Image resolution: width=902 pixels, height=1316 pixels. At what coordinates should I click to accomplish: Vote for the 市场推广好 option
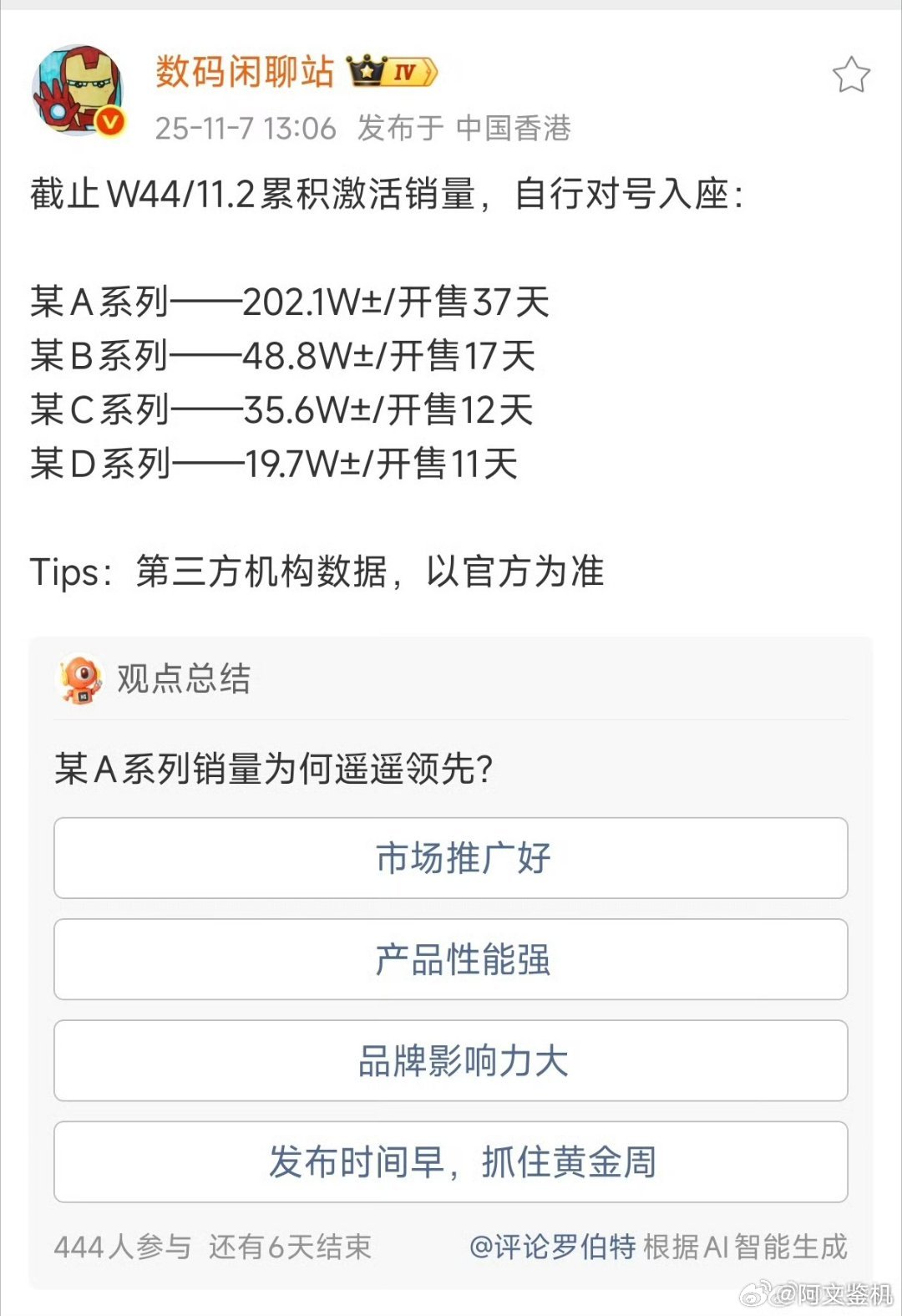coord(451,857)
